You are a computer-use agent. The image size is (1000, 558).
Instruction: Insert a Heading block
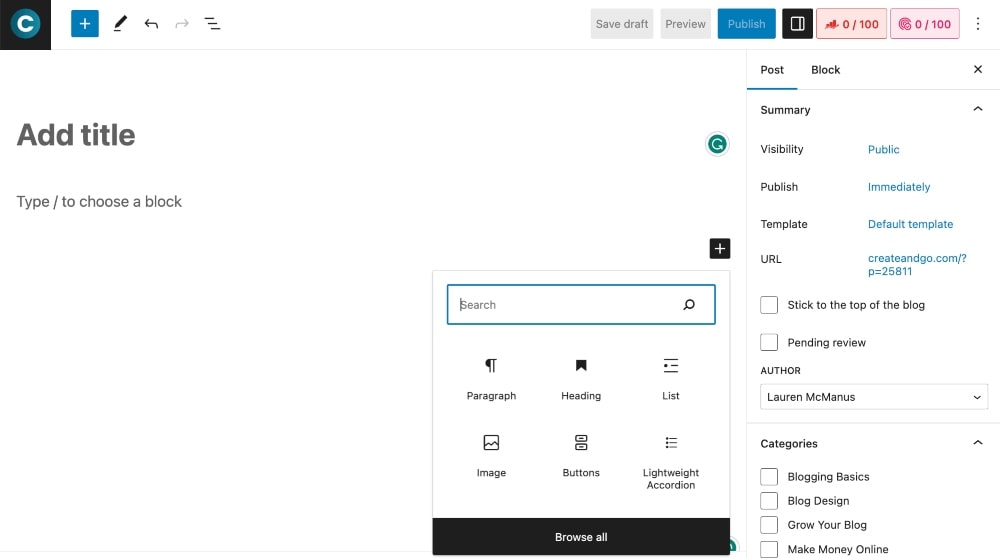[x=581, y=379]
